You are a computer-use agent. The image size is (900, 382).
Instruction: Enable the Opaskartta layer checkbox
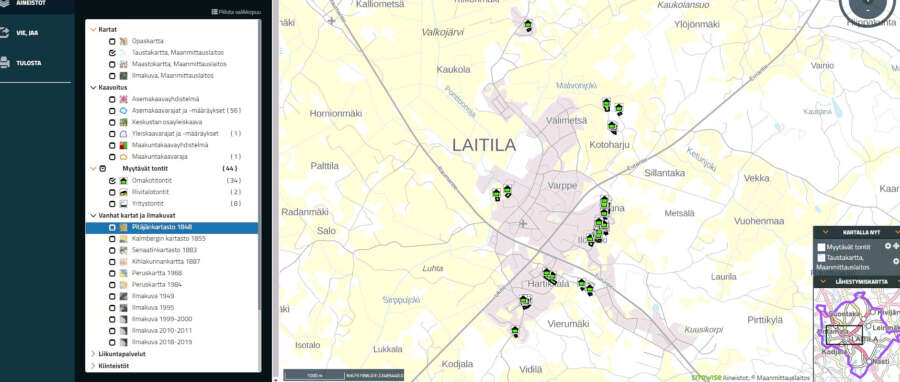(x=112, y=41)
